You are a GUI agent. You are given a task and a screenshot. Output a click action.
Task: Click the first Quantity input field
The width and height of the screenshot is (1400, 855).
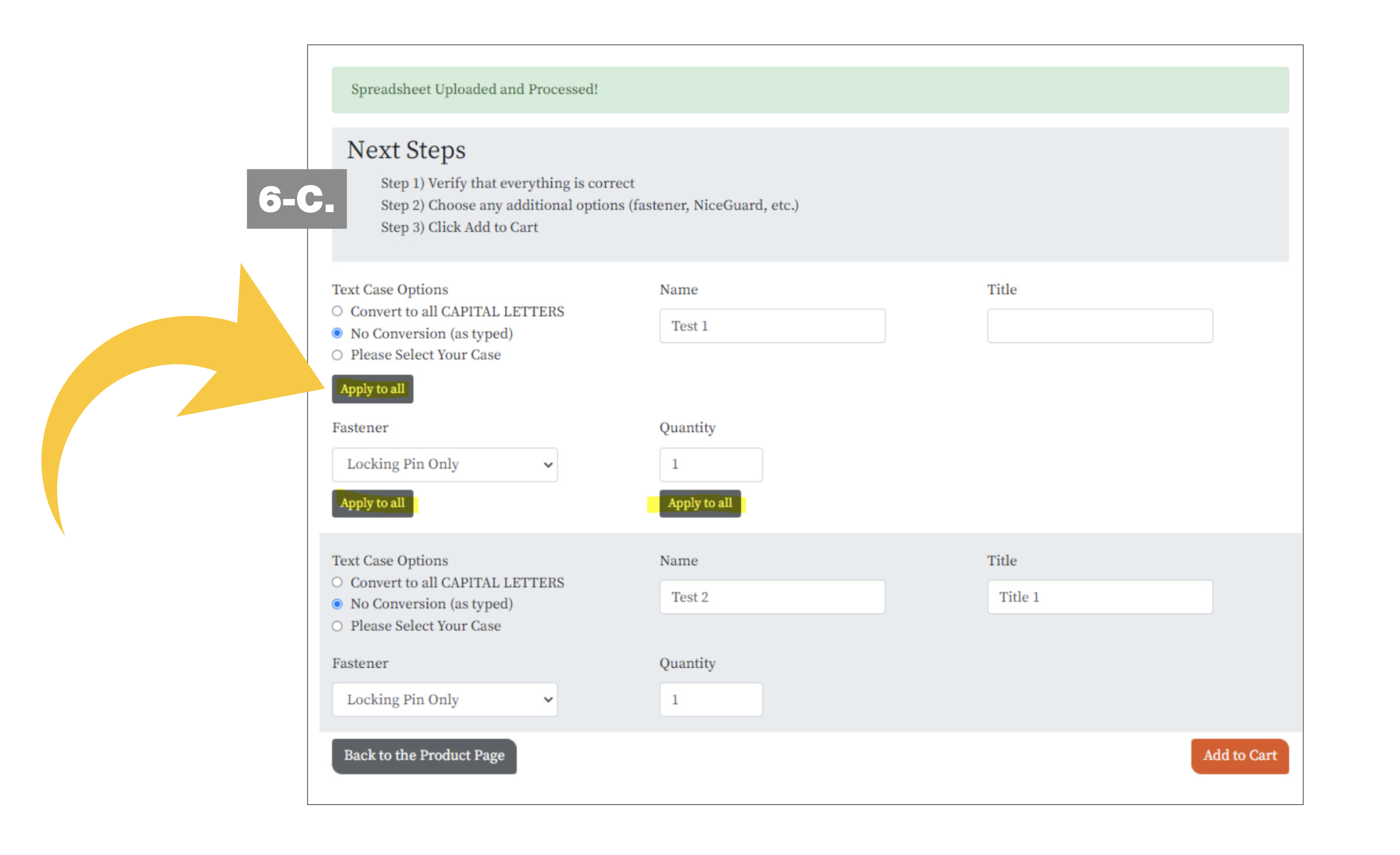point(710,465)
